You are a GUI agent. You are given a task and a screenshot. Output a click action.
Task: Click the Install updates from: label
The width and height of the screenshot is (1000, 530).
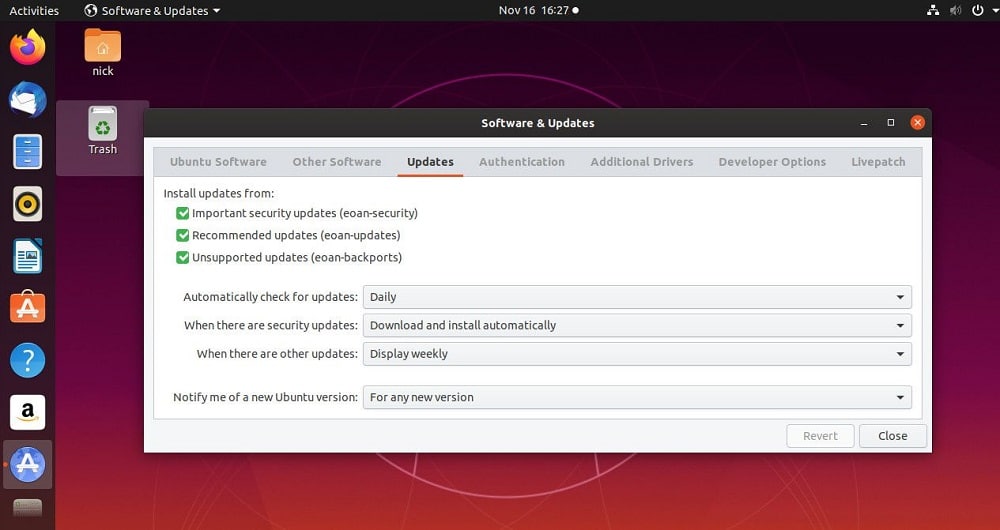click(219, 193)
